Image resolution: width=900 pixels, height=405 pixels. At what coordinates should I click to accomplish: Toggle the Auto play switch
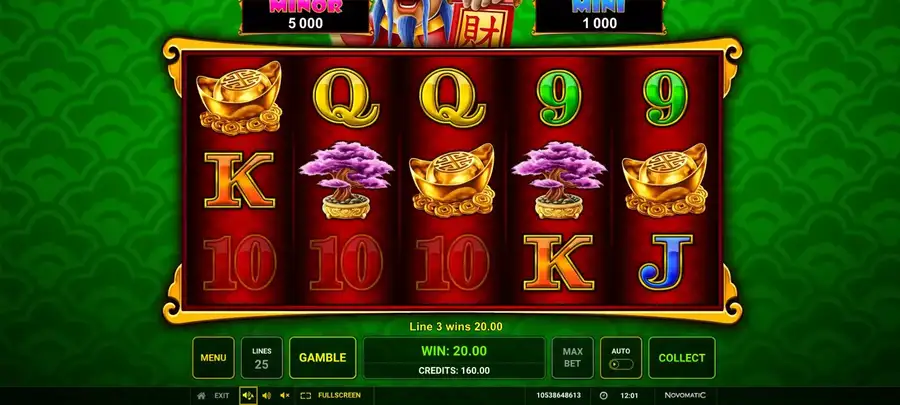click(621, 364)
